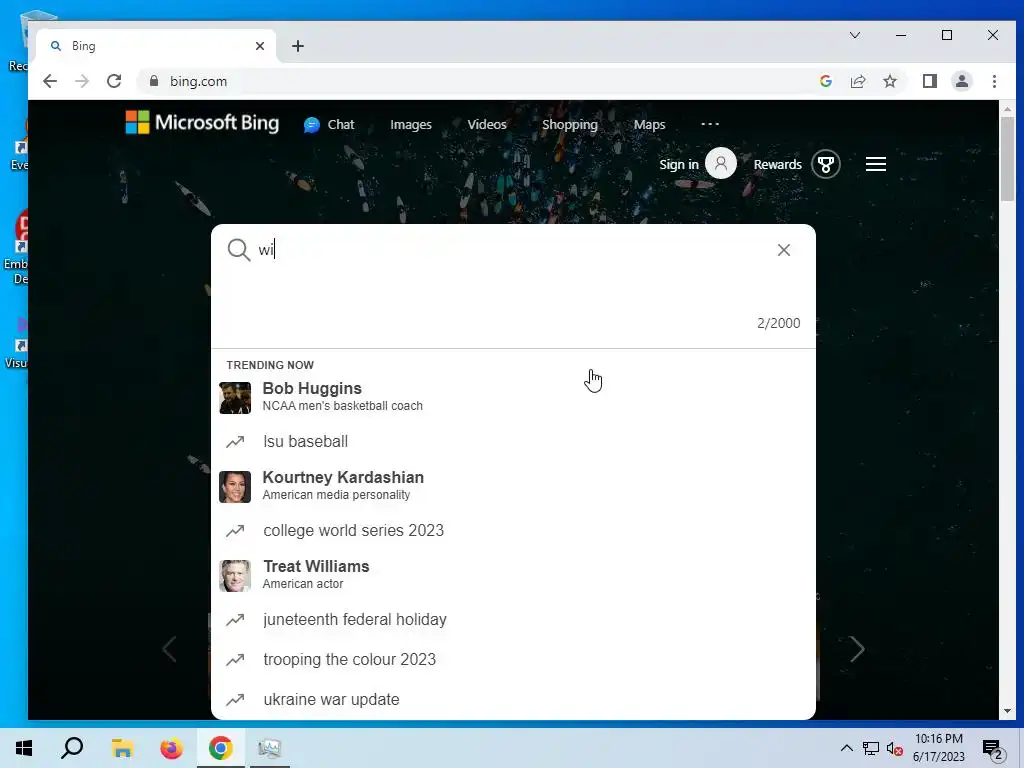Click the Google icon in address bar
This screenshot has width=1024, height=768.
click(x=826, y=81)
